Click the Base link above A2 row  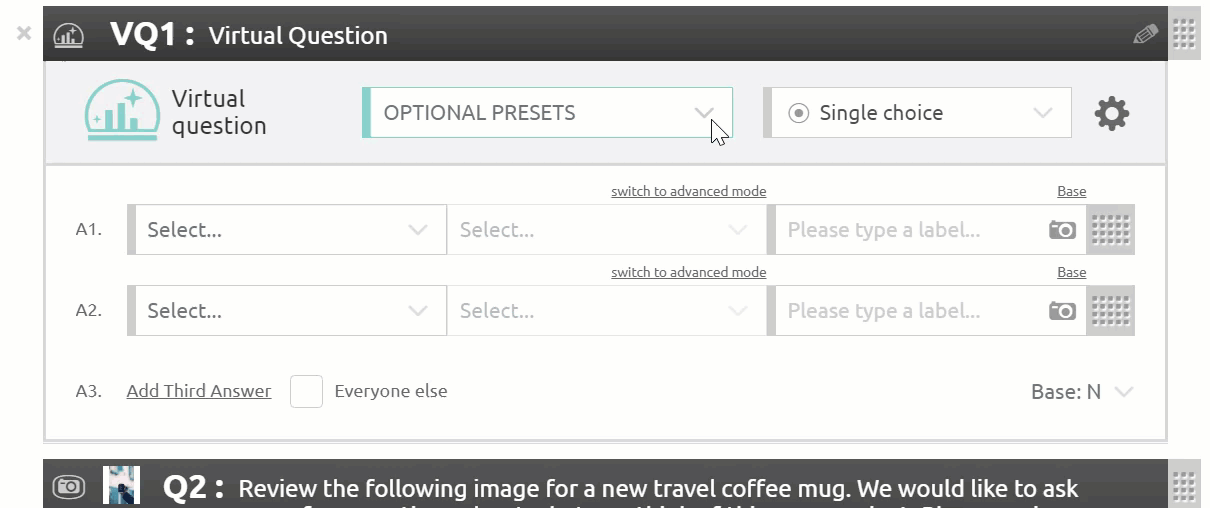point(1071,272)
